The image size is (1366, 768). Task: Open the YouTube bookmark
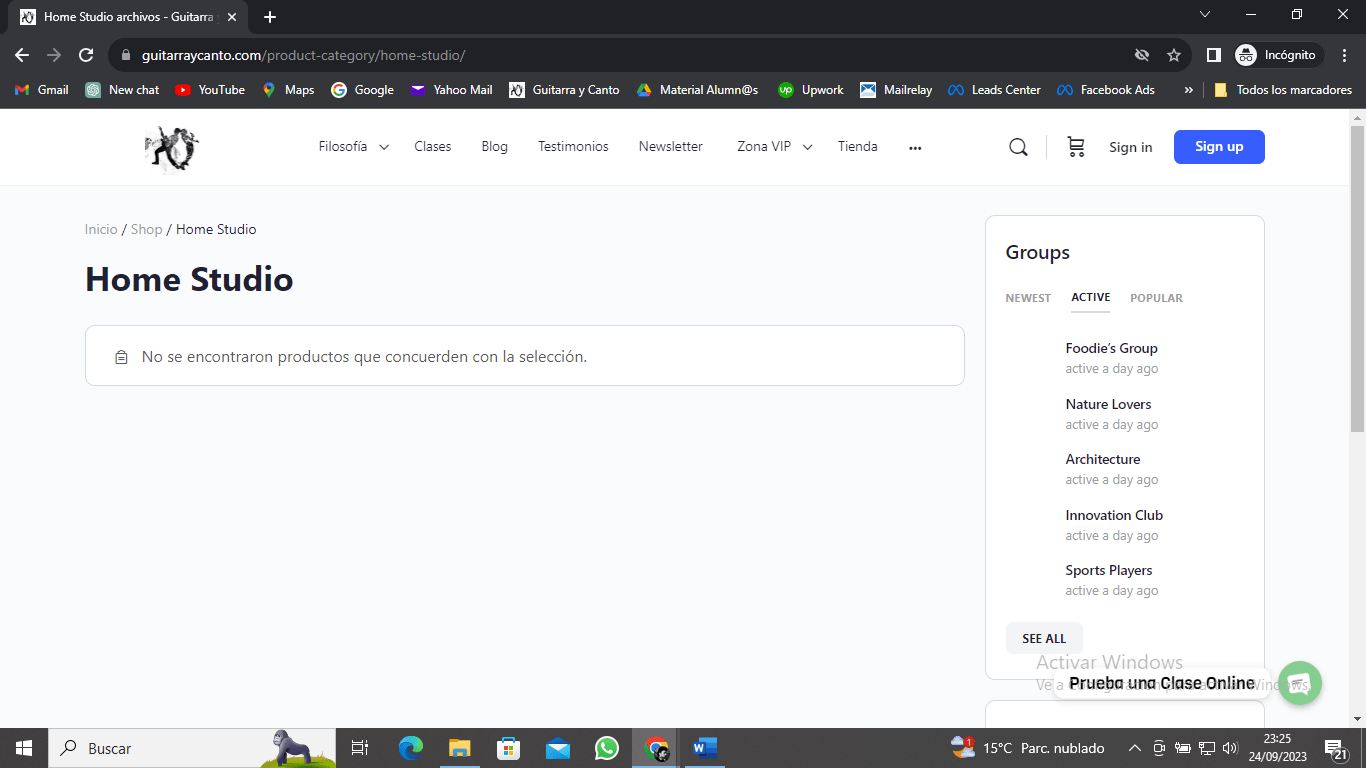tap(210, 90)
